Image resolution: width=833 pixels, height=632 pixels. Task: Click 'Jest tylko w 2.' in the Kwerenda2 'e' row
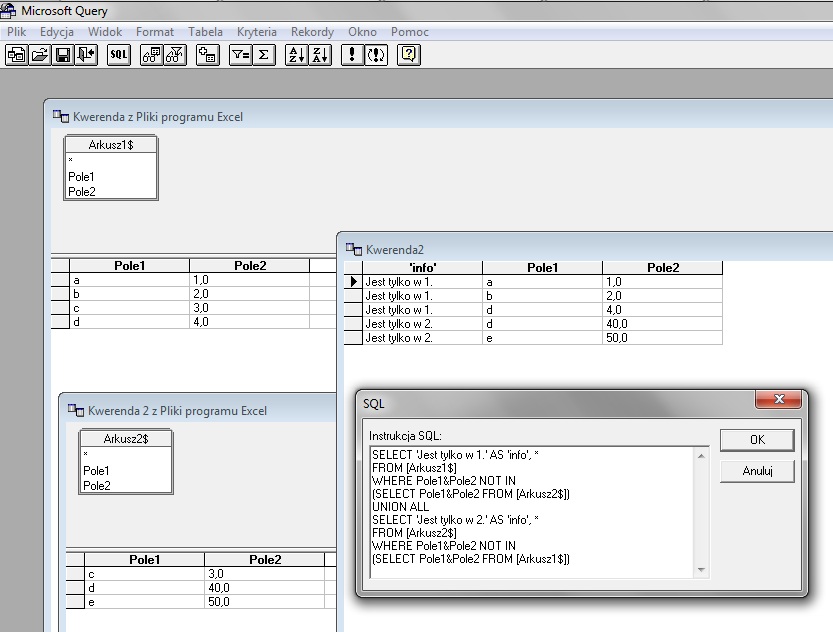point(422,338)
